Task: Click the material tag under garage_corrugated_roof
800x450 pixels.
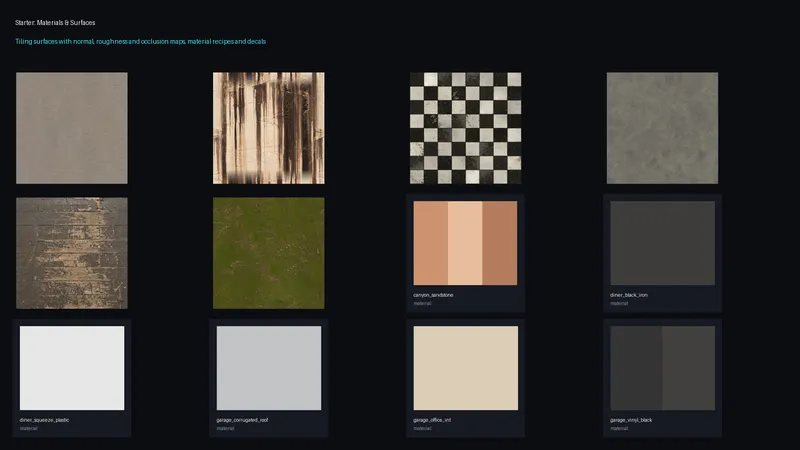Action: (226, 428)
